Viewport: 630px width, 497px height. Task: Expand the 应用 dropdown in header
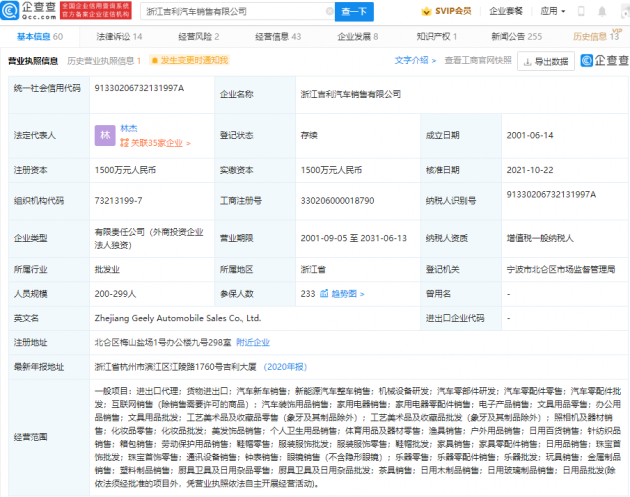coord(550,12)
